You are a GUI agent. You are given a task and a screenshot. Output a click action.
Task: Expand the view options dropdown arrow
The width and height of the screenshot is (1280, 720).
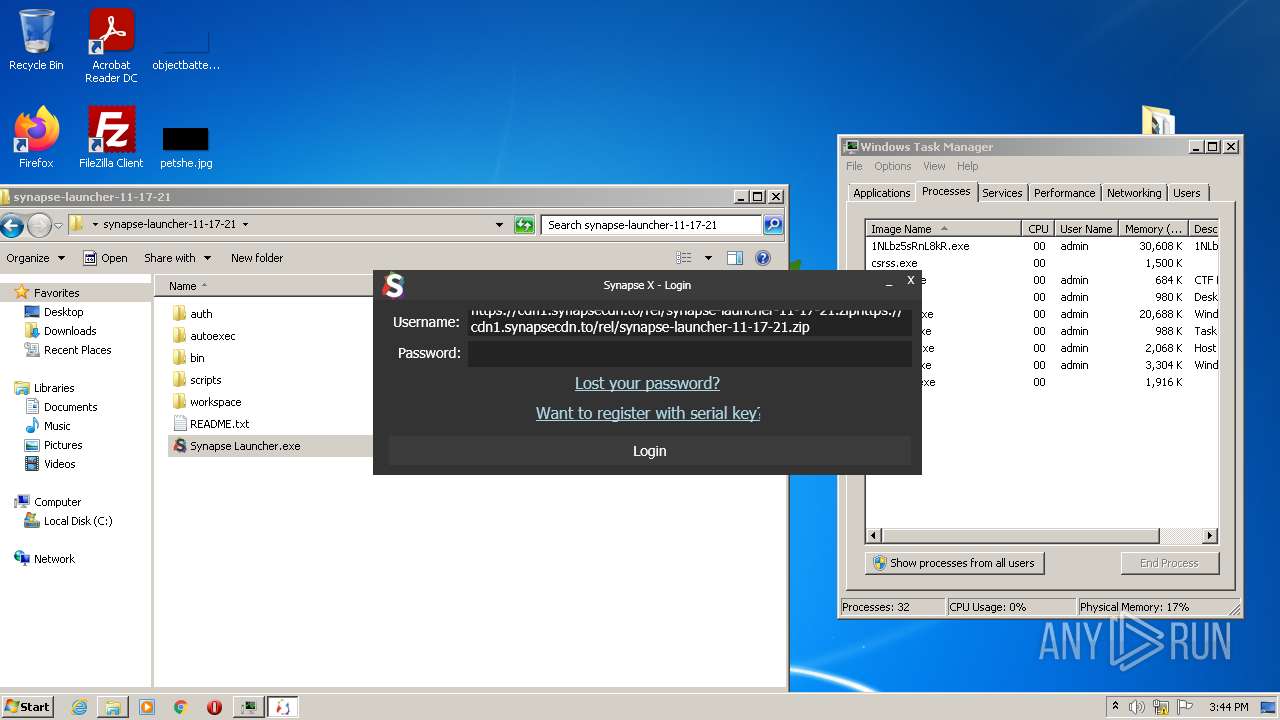[x=708, y=258]
